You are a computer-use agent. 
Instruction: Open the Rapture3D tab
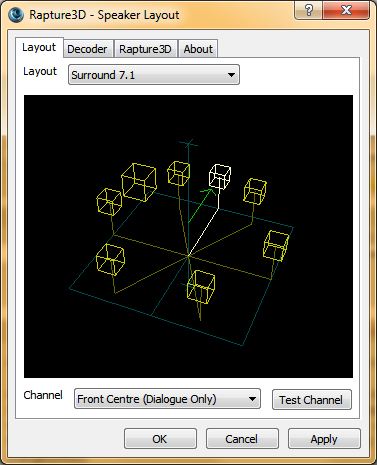coord(145,49)
